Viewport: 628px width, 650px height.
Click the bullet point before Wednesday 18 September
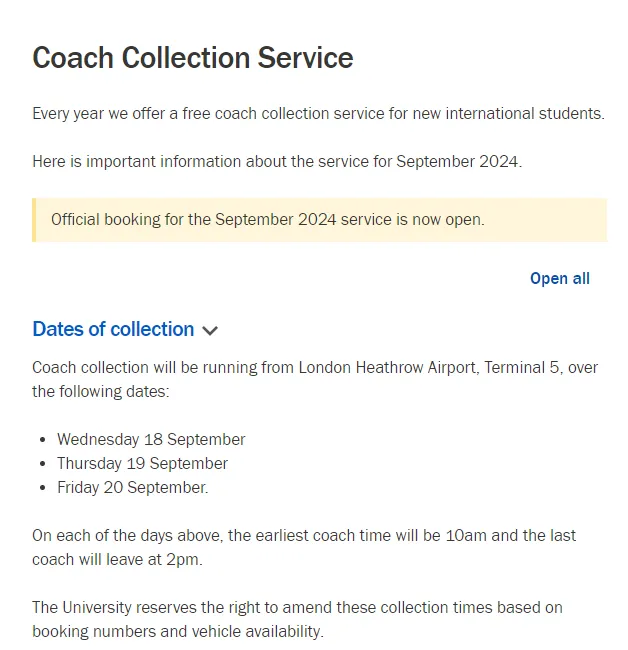pyautogui.click(x=42, y=440)
